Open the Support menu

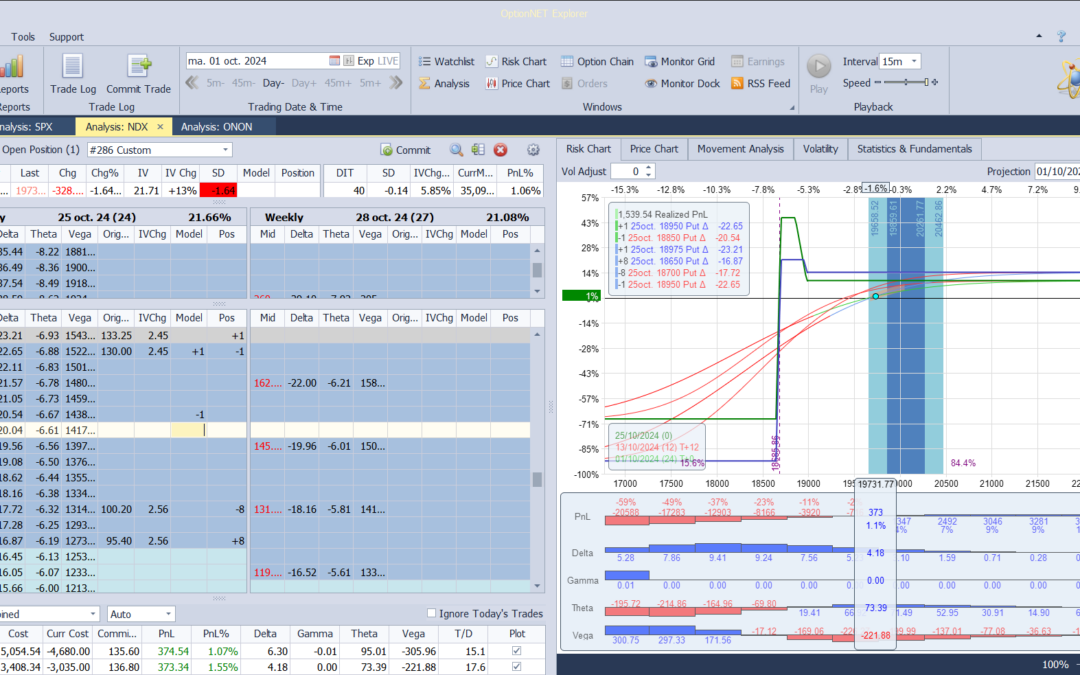pos(66,37)
